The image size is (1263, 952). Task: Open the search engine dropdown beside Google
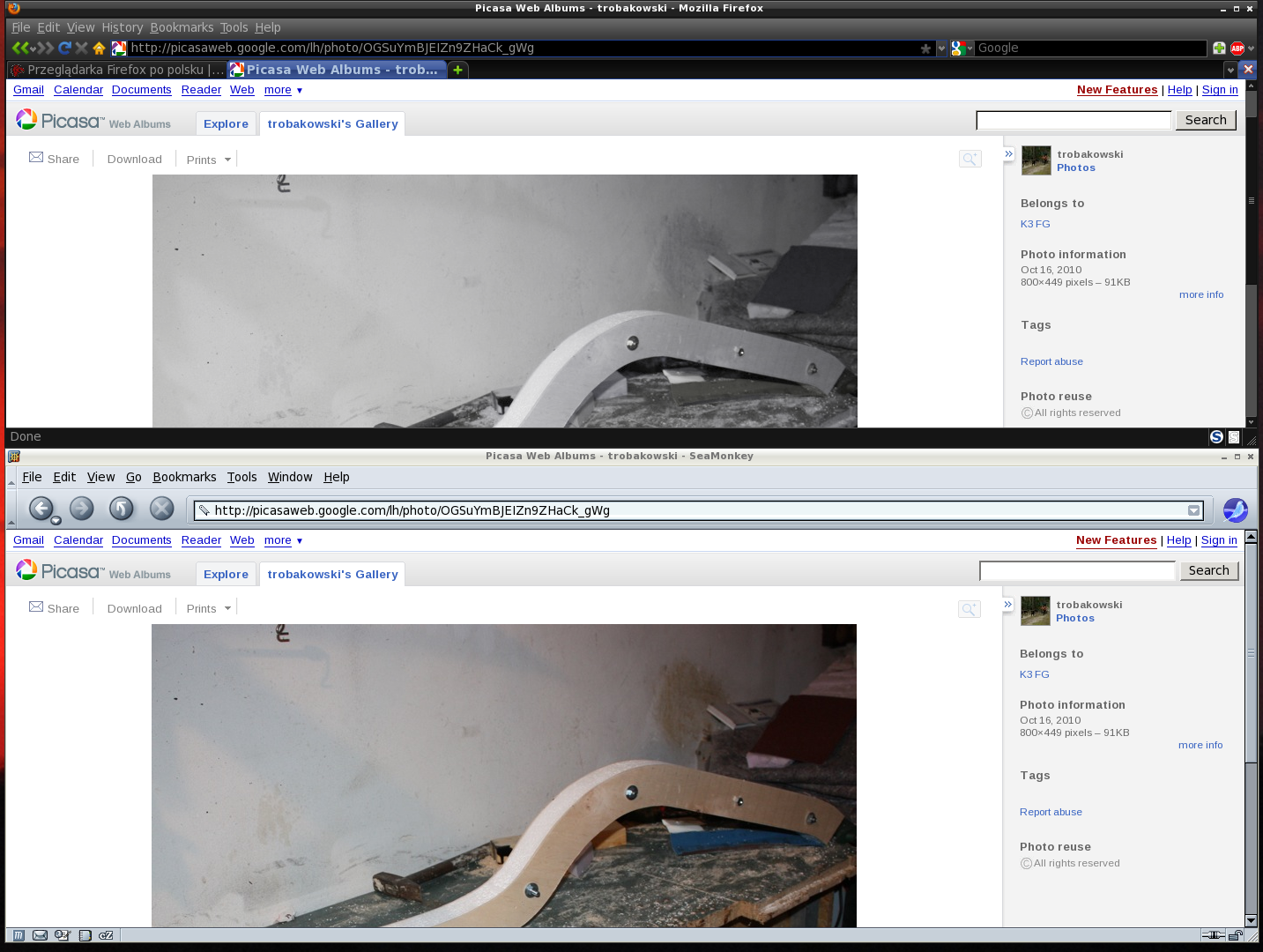pos(962,48)
